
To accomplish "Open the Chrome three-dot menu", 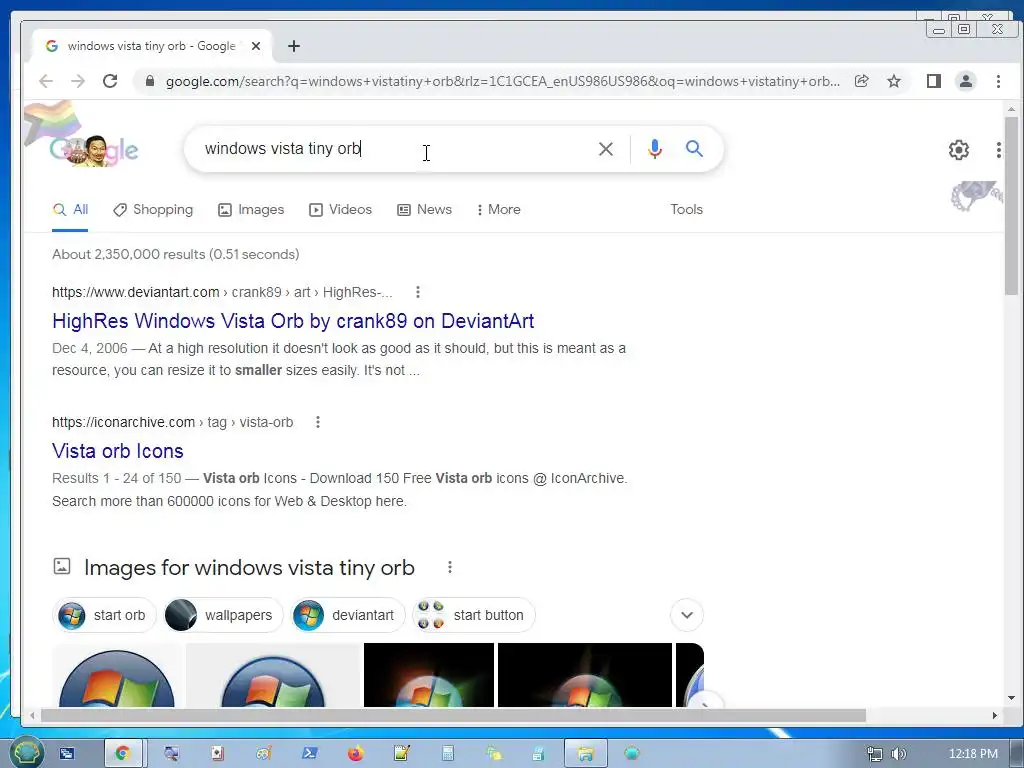I will (998, 81).
